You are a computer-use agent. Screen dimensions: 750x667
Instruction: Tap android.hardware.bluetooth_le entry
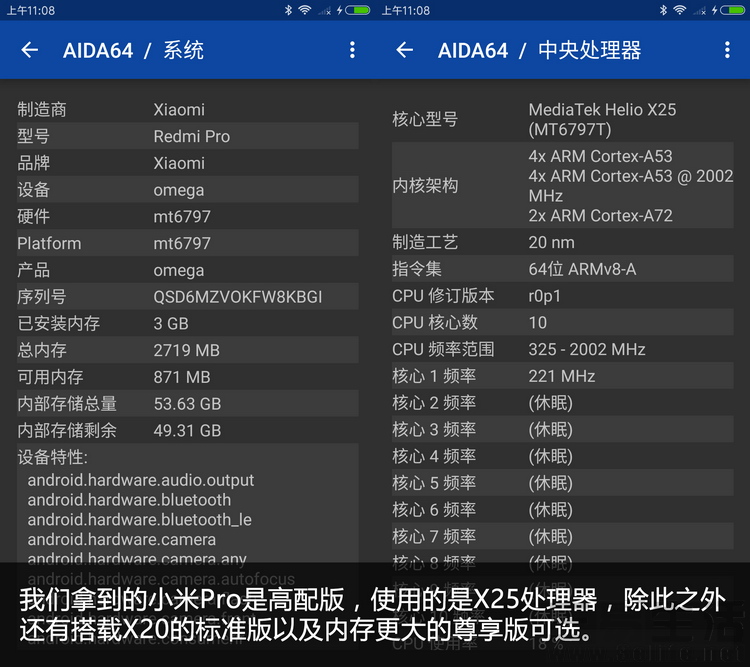(x=140, y=520)
